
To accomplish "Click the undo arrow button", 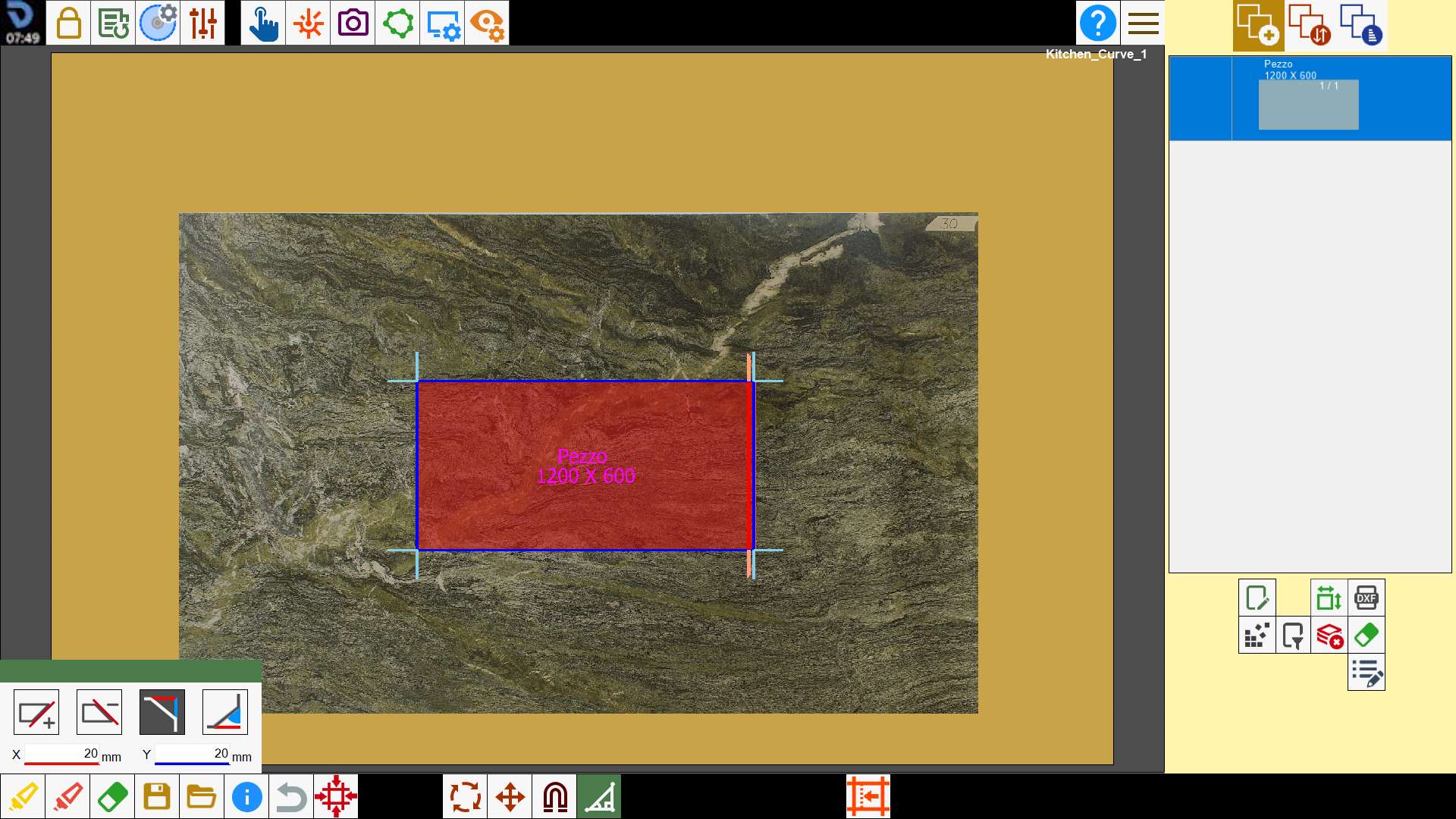I will tap(291, 796).
